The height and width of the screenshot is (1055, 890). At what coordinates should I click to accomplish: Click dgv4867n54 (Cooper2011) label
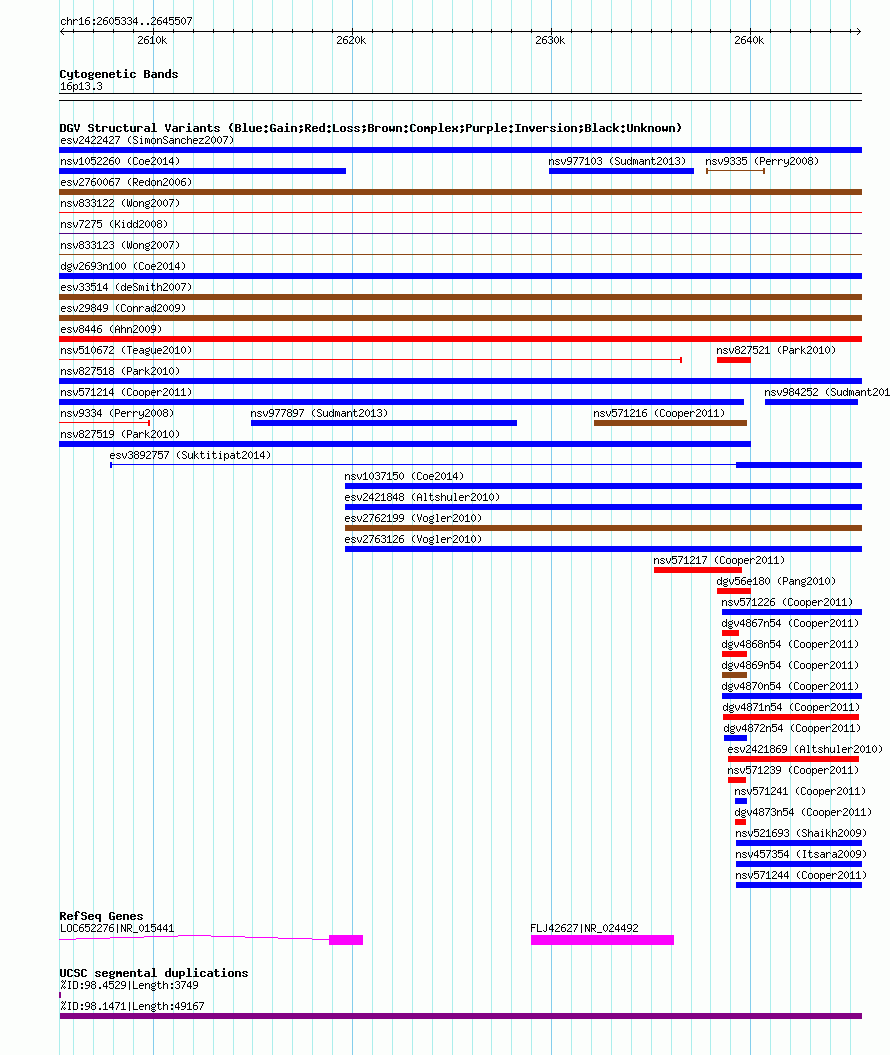790,623
